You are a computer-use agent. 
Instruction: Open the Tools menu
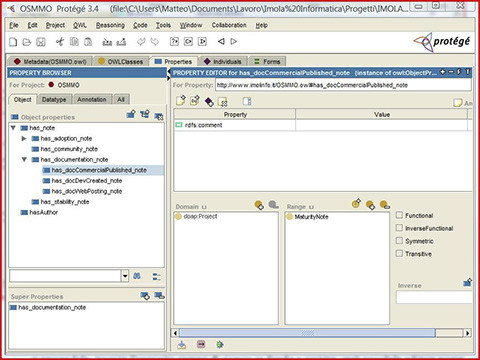(163, 25)
